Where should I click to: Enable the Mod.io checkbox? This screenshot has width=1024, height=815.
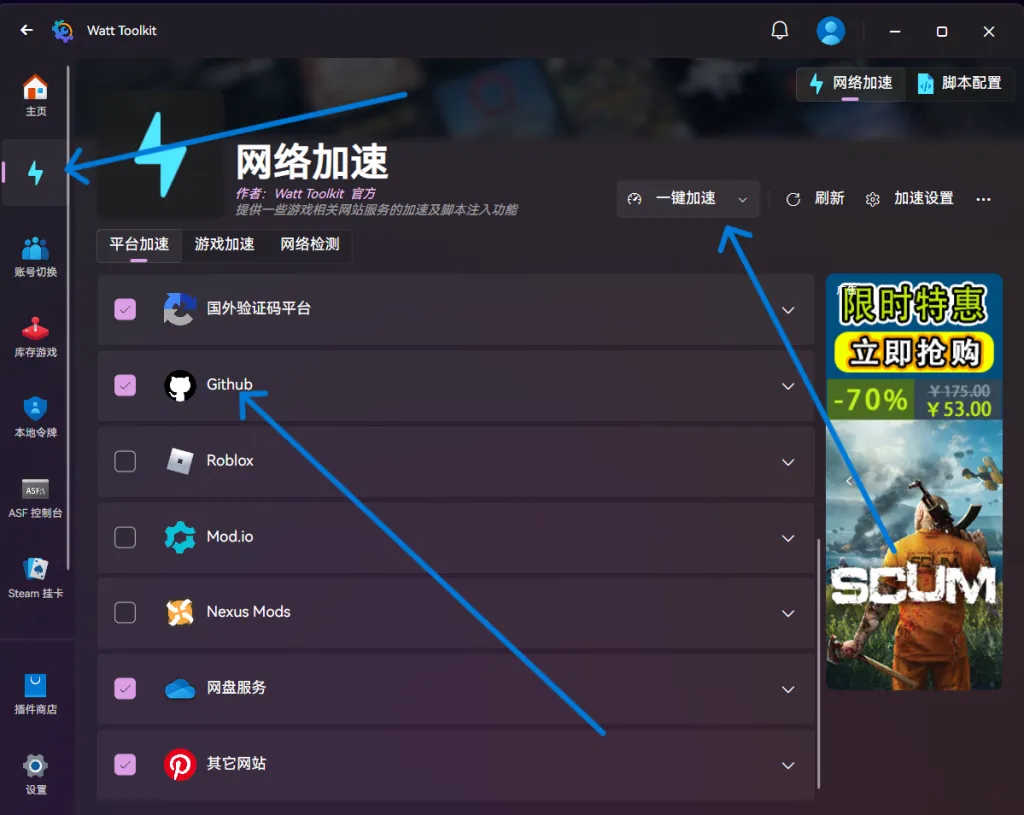pyautogui.click(x=125, y=537)
